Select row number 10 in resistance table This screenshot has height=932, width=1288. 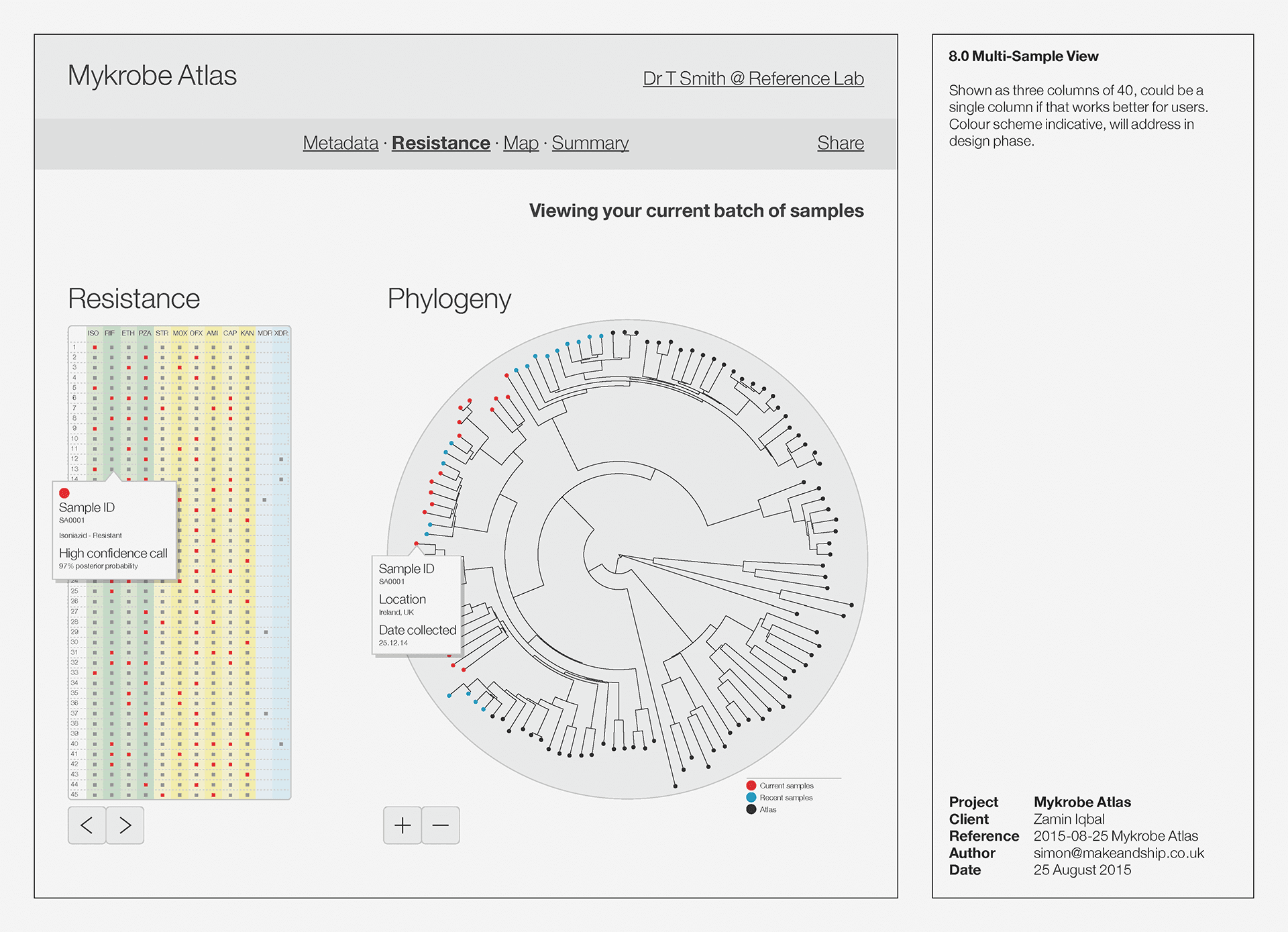[x=74, y=439]
